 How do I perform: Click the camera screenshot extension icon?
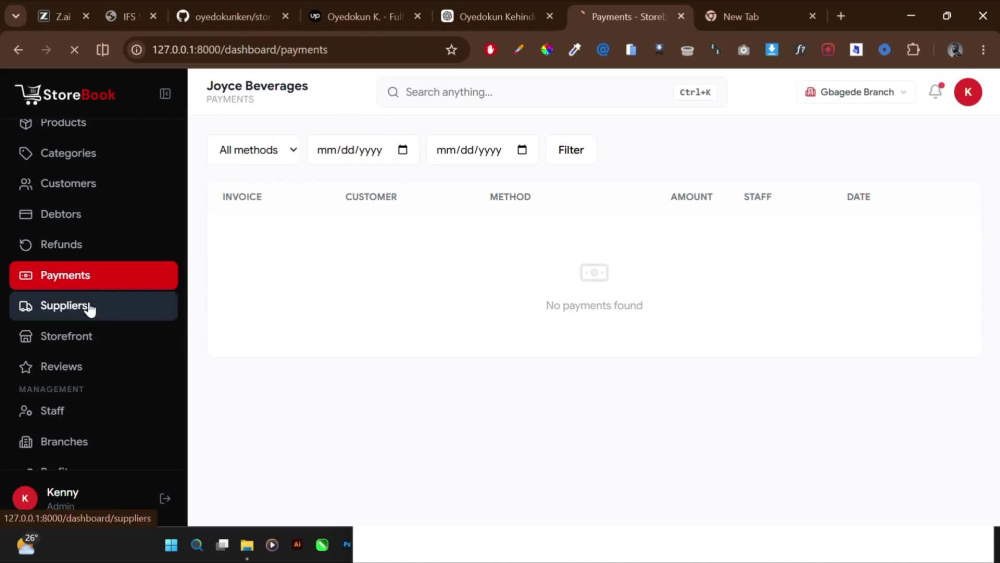744,50
